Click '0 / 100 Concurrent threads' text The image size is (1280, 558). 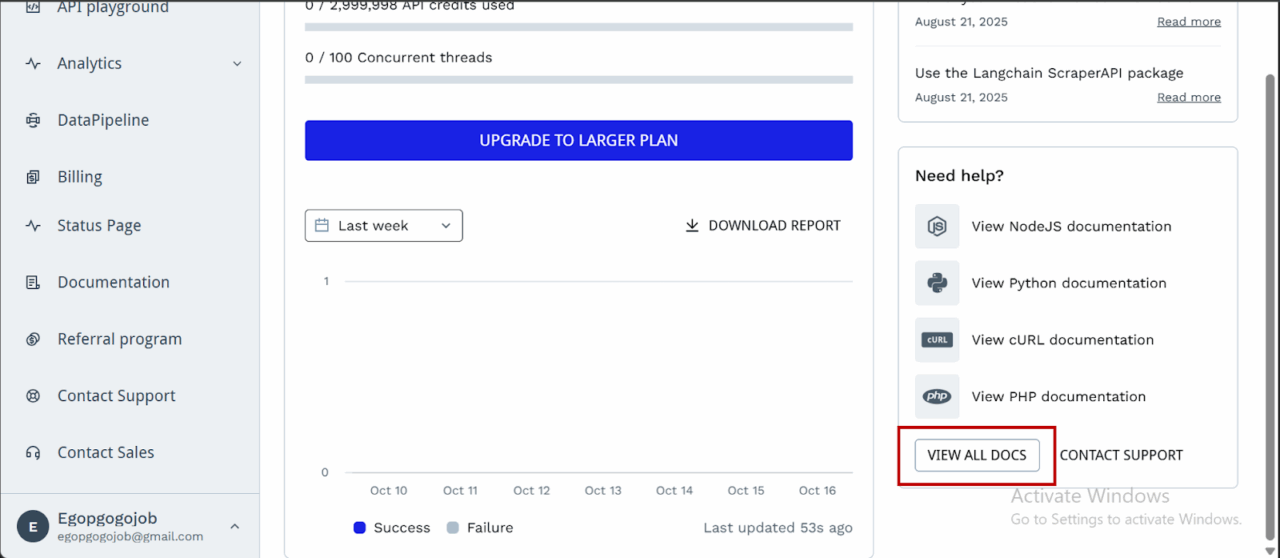pos(399,58)
